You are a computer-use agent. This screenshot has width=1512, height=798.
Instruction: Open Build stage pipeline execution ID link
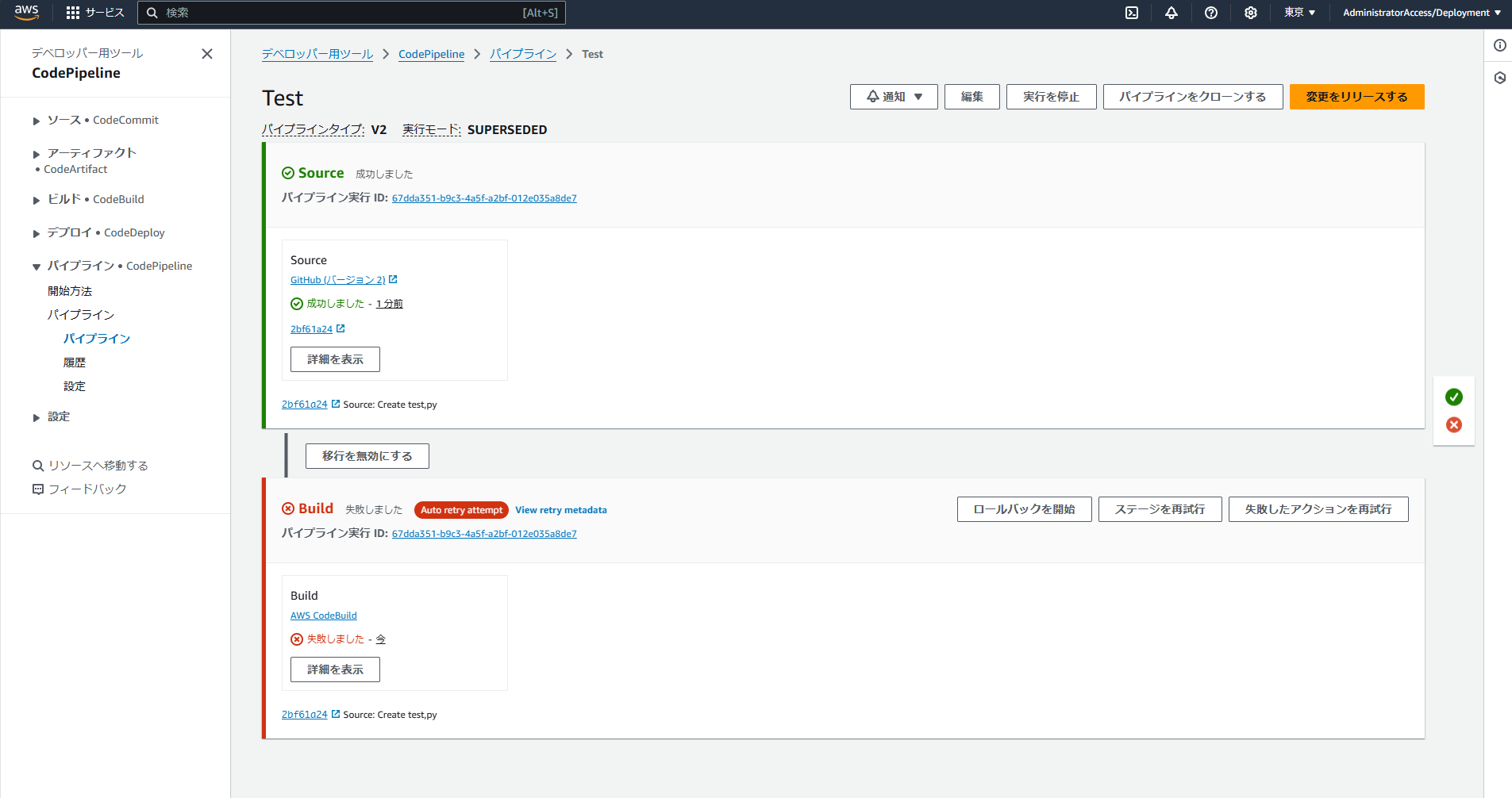tap(484, 534)
